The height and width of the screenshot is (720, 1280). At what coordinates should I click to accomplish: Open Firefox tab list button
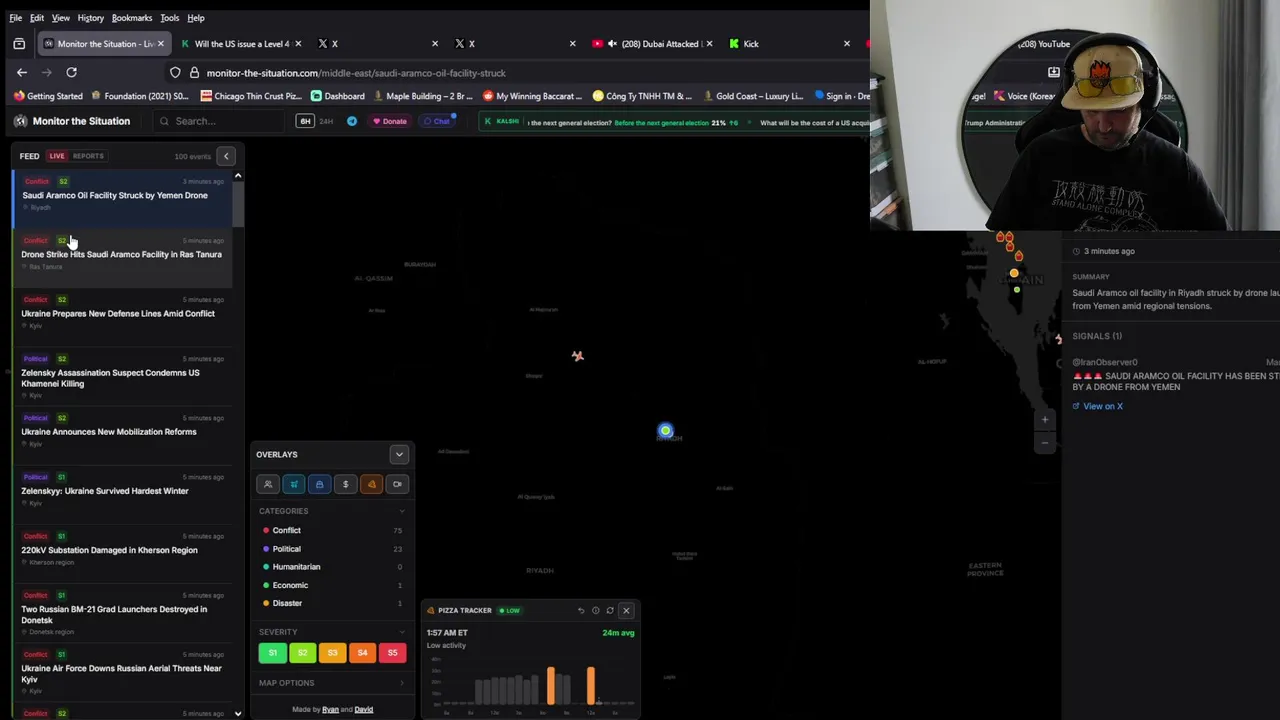point(19,44)
